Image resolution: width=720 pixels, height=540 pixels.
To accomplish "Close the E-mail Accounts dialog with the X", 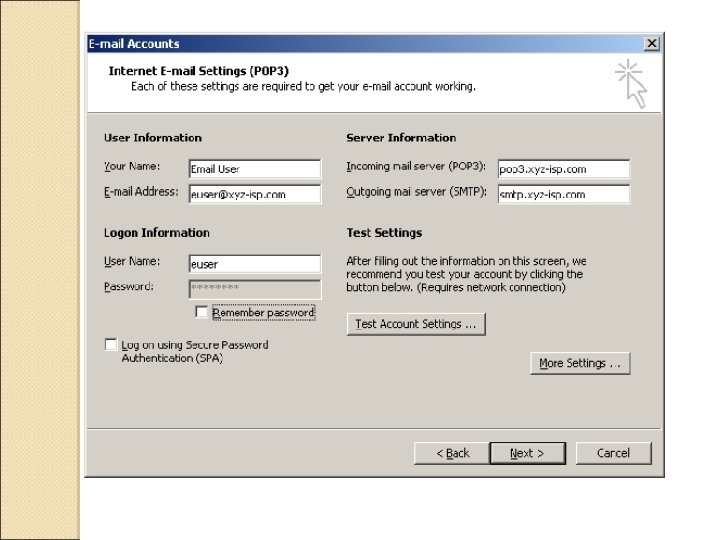I will pos(652,44).
